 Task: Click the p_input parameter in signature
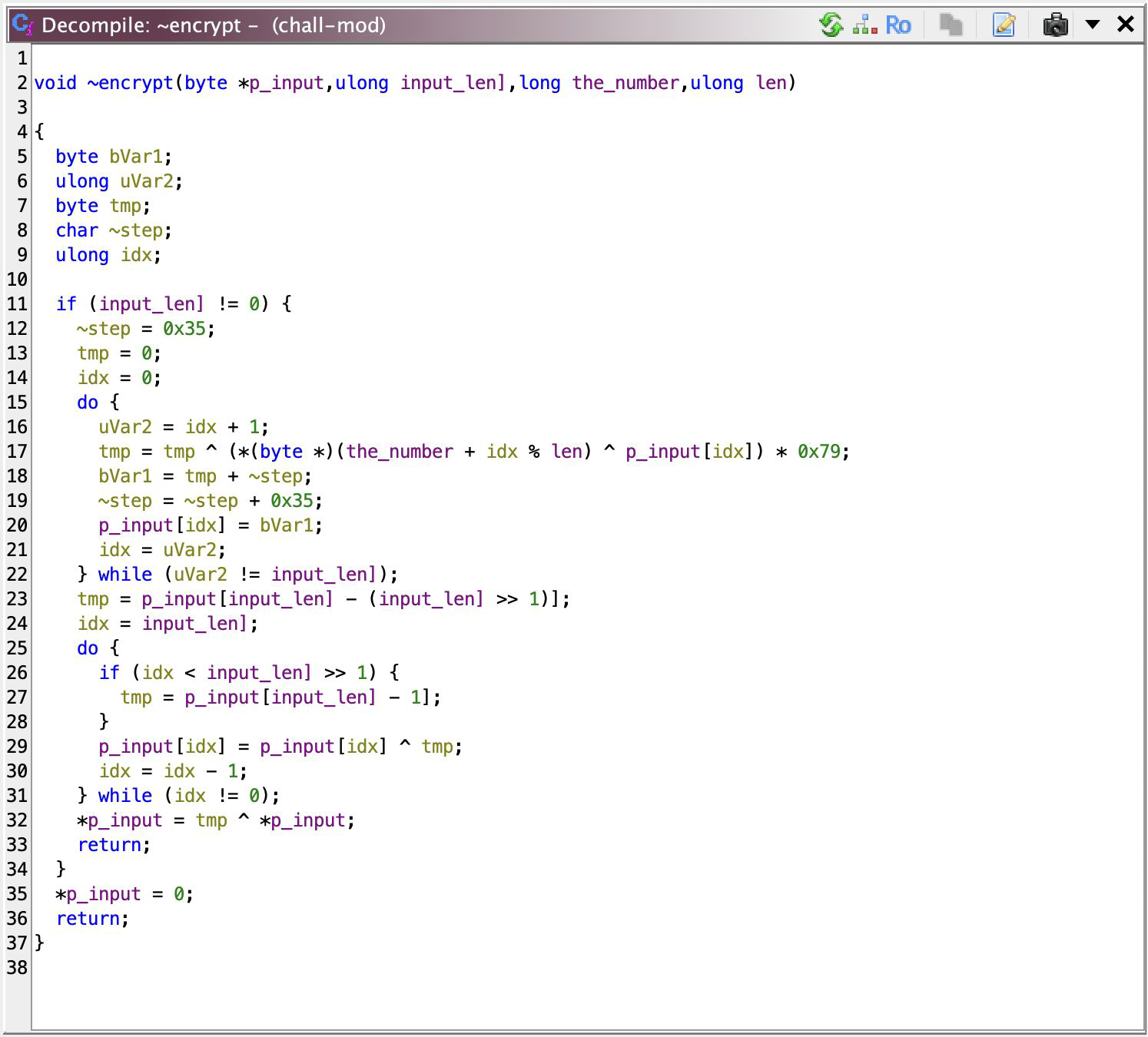(286, 83)
